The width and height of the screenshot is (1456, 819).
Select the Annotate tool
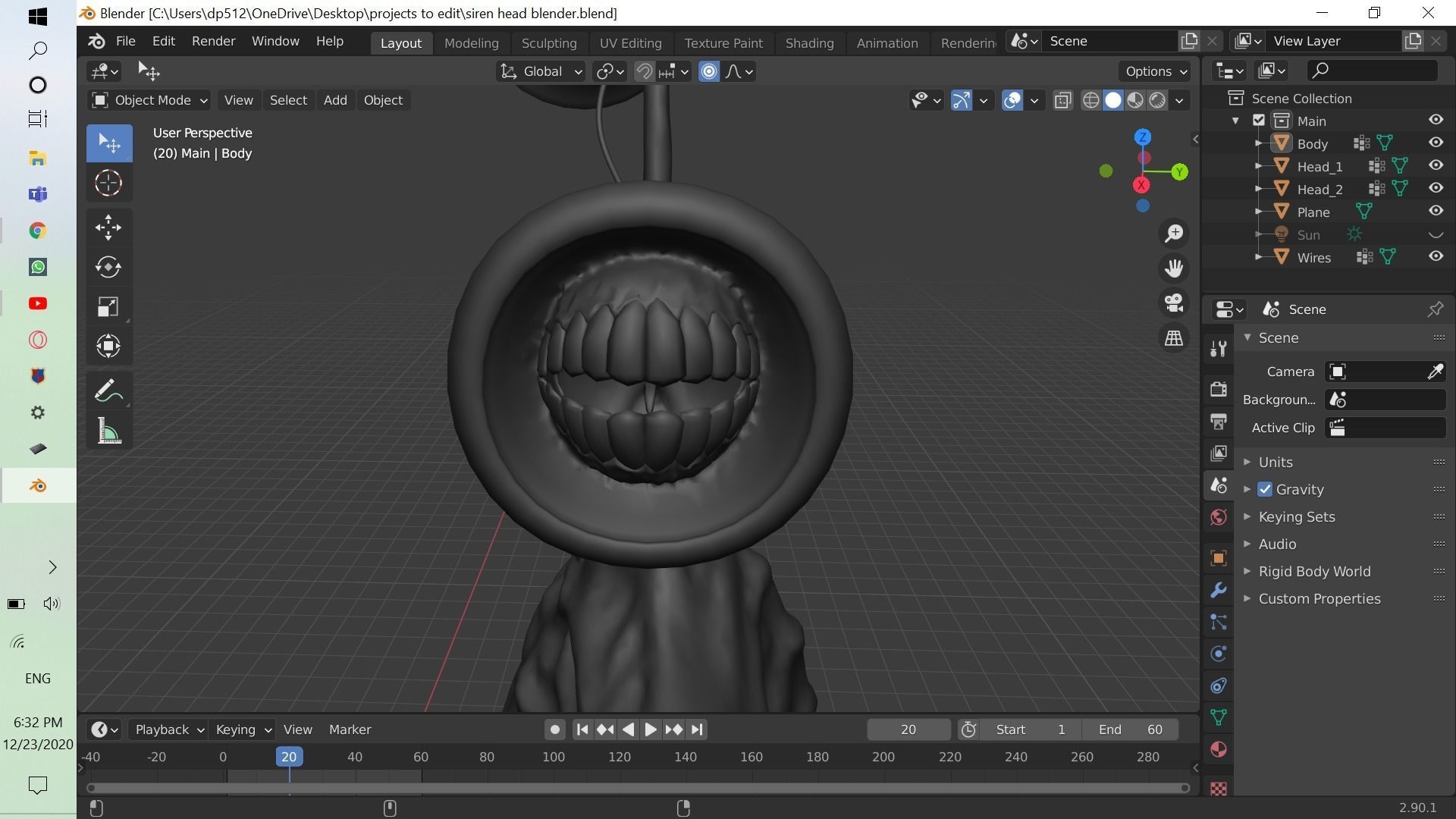click(x=108, y=391)
